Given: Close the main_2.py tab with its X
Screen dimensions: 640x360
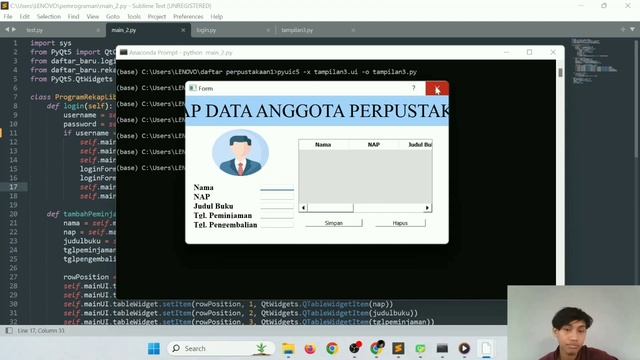Looking at the screenshot, I should pyautogui.click(x=183, y=30).
